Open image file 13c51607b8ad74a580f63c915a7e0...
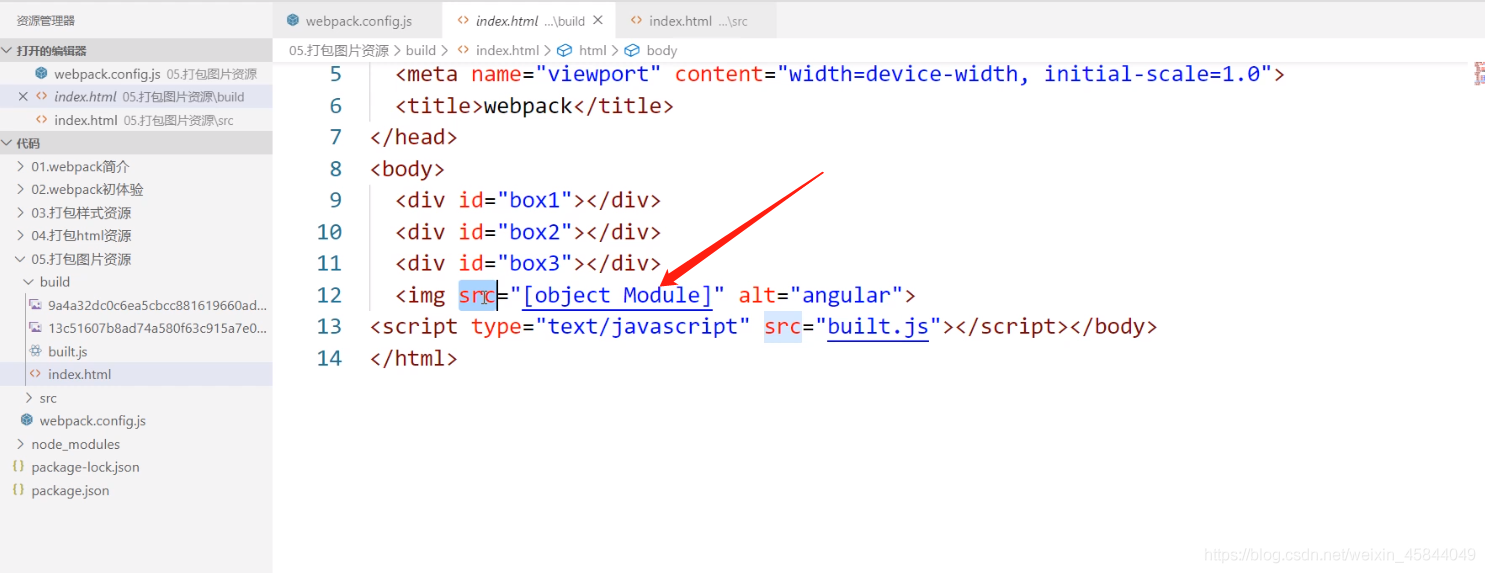This screenshot has height=573, width=1485. coord(136,328)
